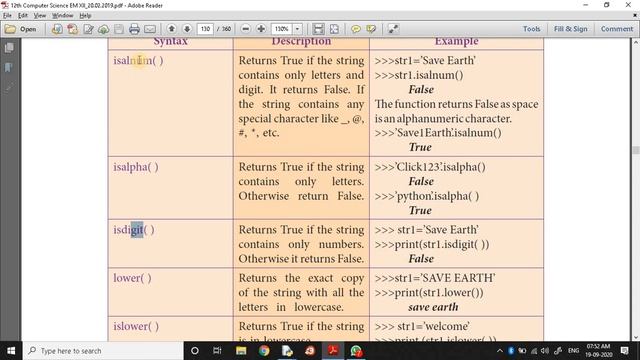Click the attachments icon in left panel
The image size is (640, 360).
(9, 87)
